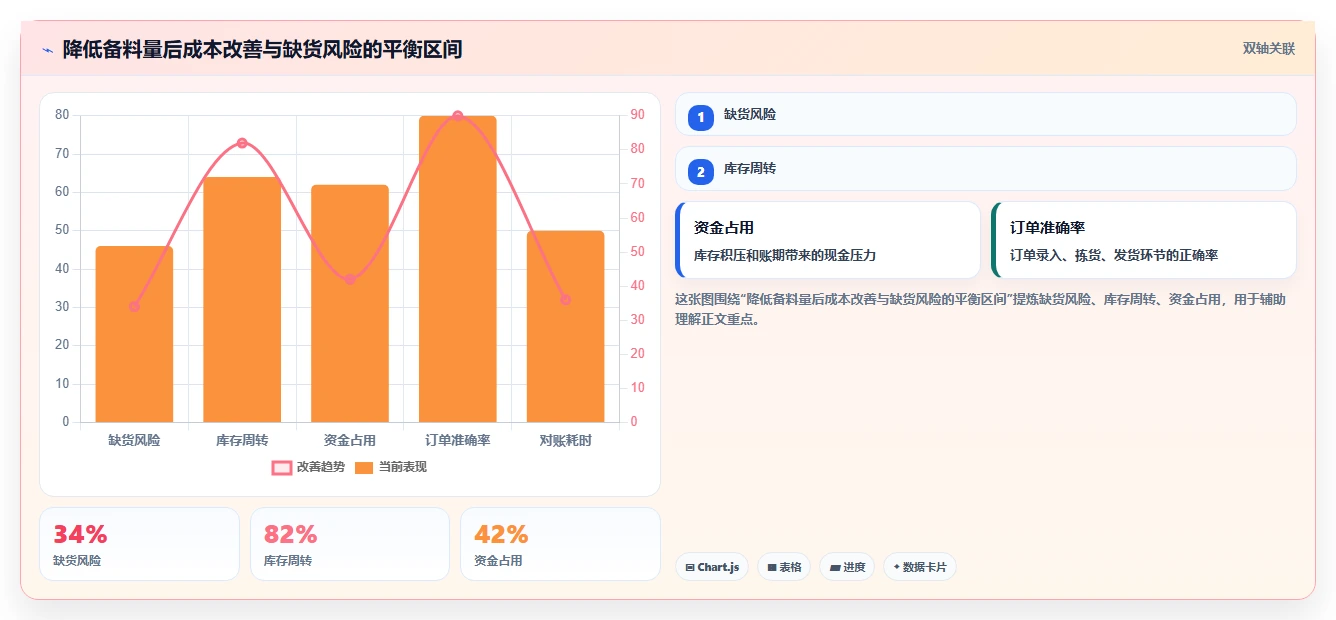Select the 数据卡片 tag chip
The image size is (1336, 620).
coord(920,567)
